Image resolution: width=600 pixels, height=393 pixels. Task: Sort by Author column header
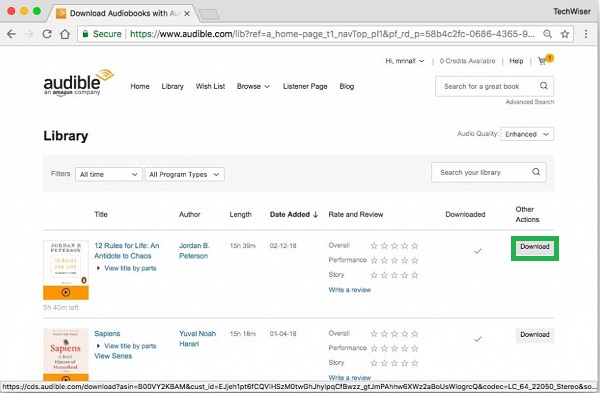(x=189, y=215)
